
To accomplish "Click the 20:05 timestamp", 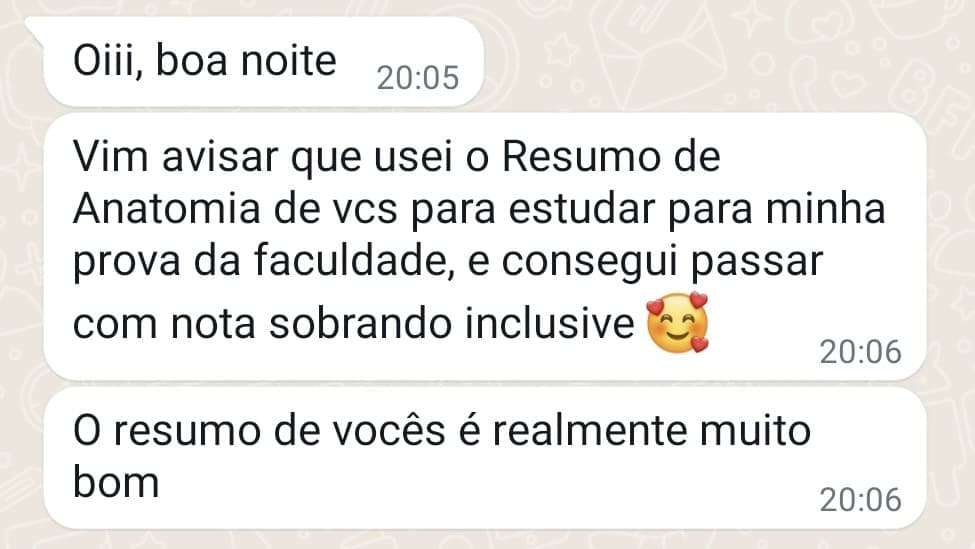I will (x=418, y=78).
